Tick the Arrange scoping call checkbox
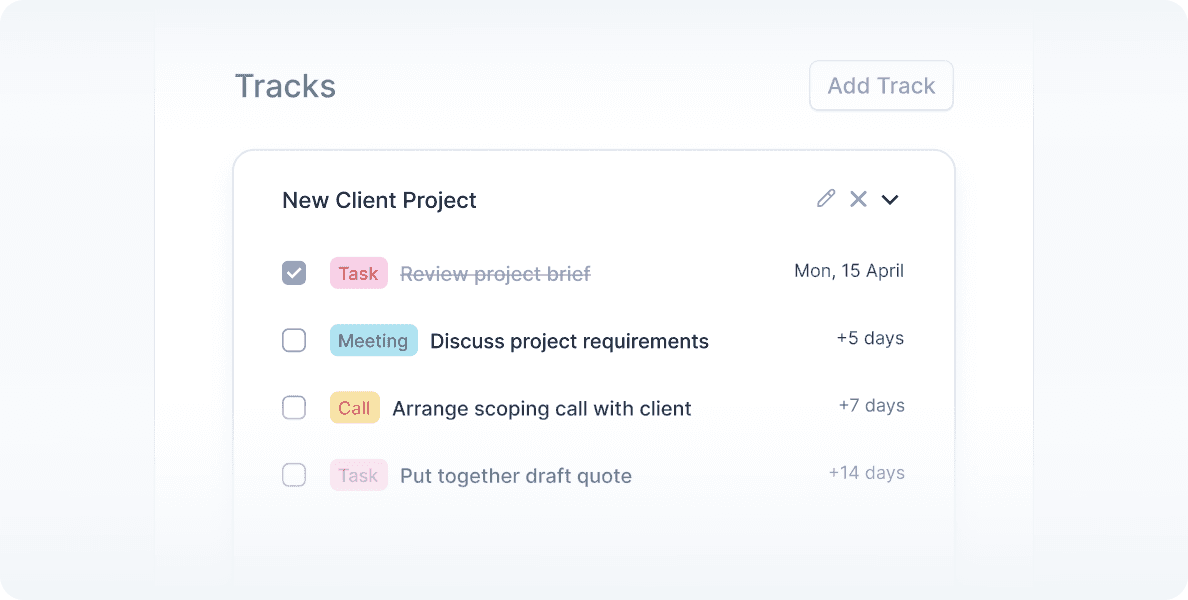Viewport: 1188px width, 600px height. coord(294,408)
